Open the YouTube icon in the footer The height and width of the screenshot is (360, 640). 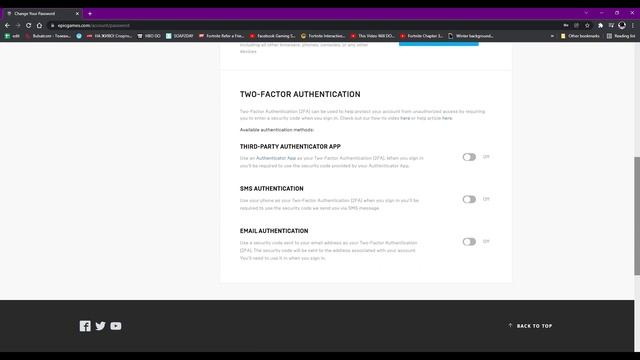[x=116, y=326]
